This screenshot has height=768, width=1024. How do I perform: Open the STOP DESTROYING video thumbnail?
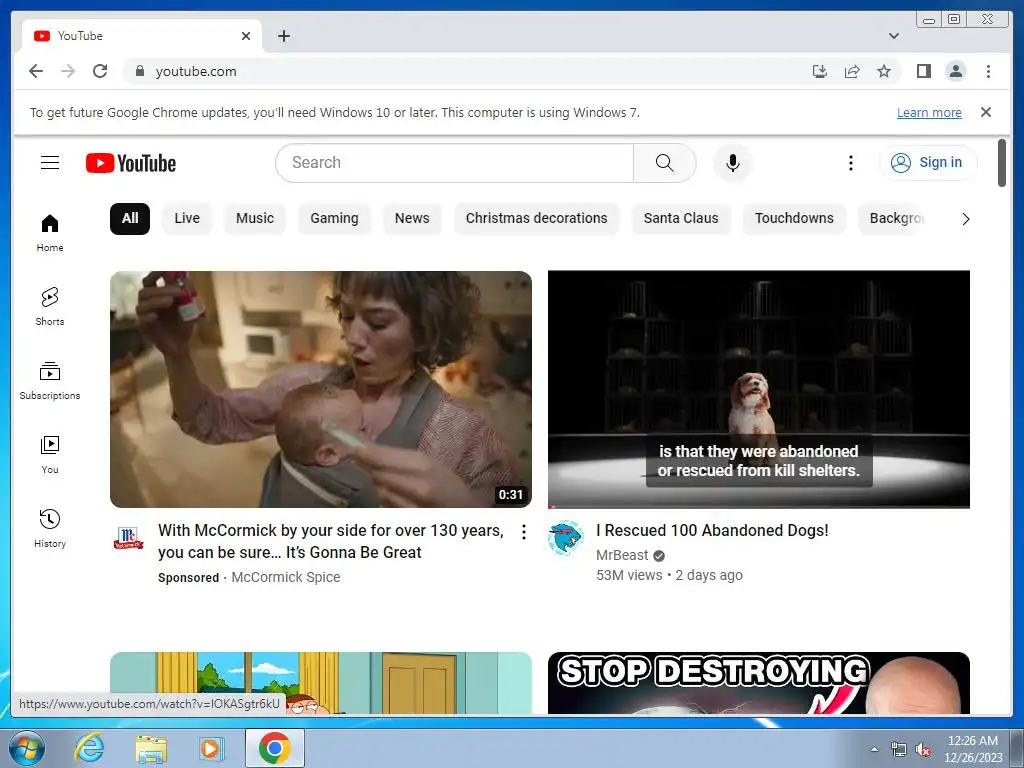(759, 683)
